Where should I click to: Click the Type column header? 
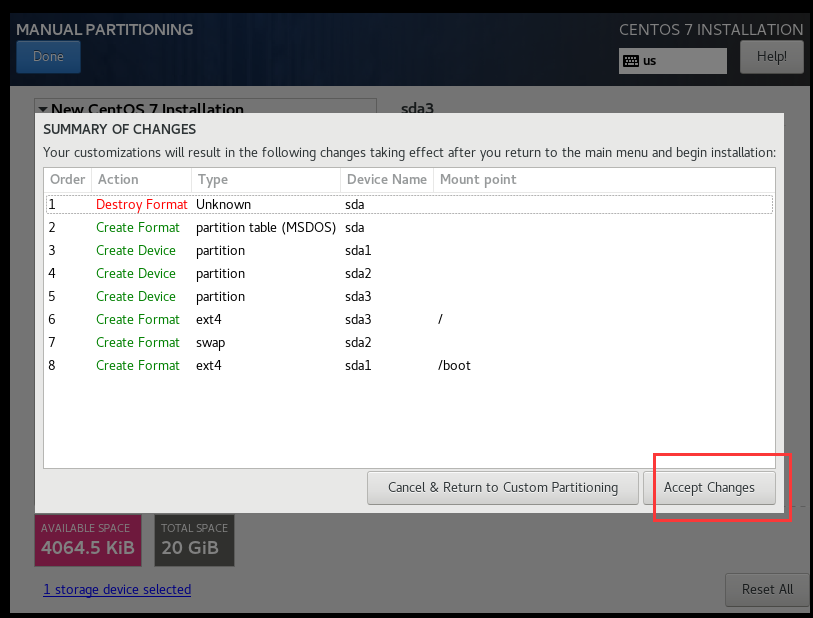coord(266,179)
